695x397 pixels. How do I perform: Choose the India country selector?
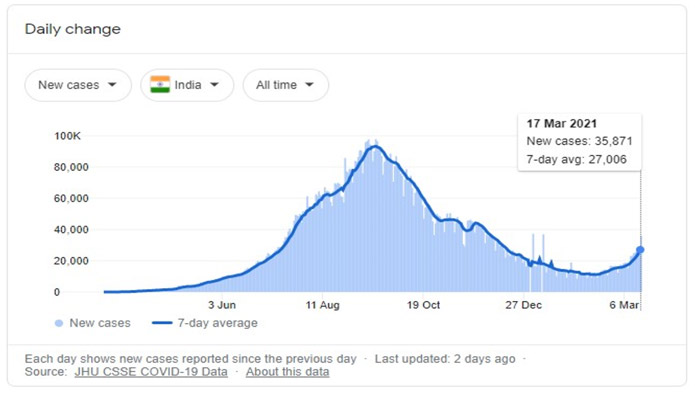click(x=187, y=85)
